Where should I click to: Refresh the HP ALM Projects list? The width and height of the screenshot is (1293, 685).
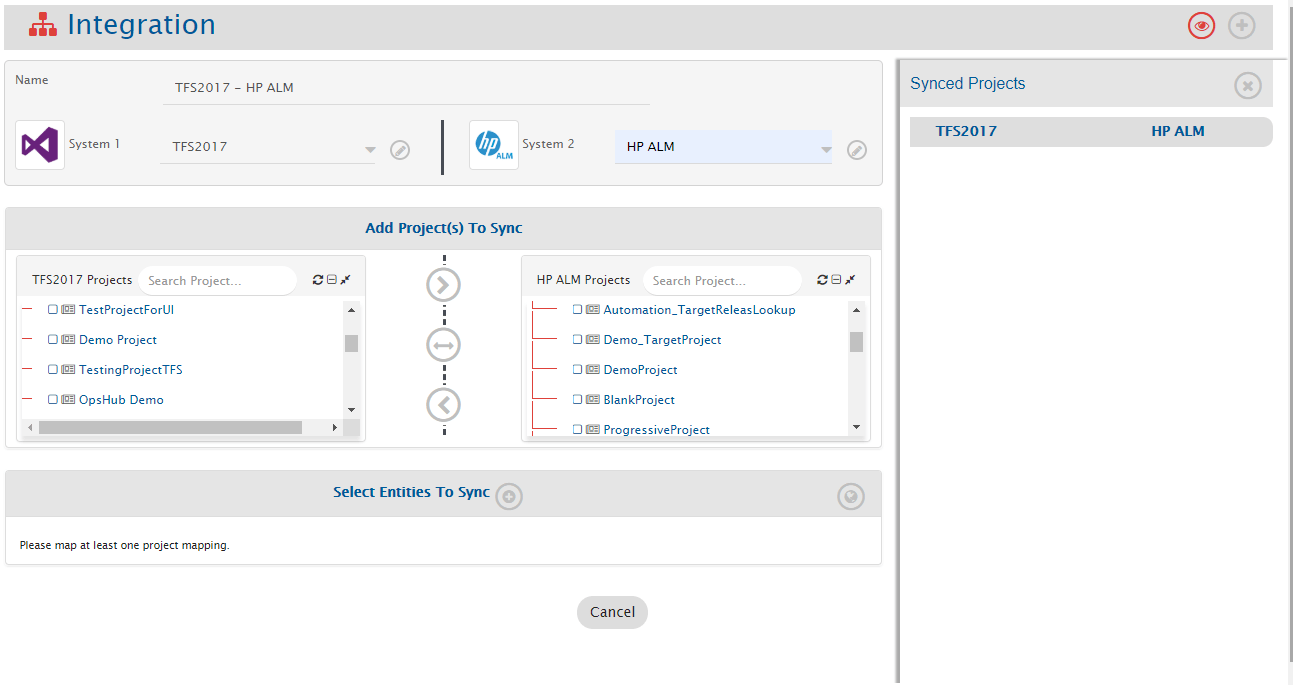[822, 280]
